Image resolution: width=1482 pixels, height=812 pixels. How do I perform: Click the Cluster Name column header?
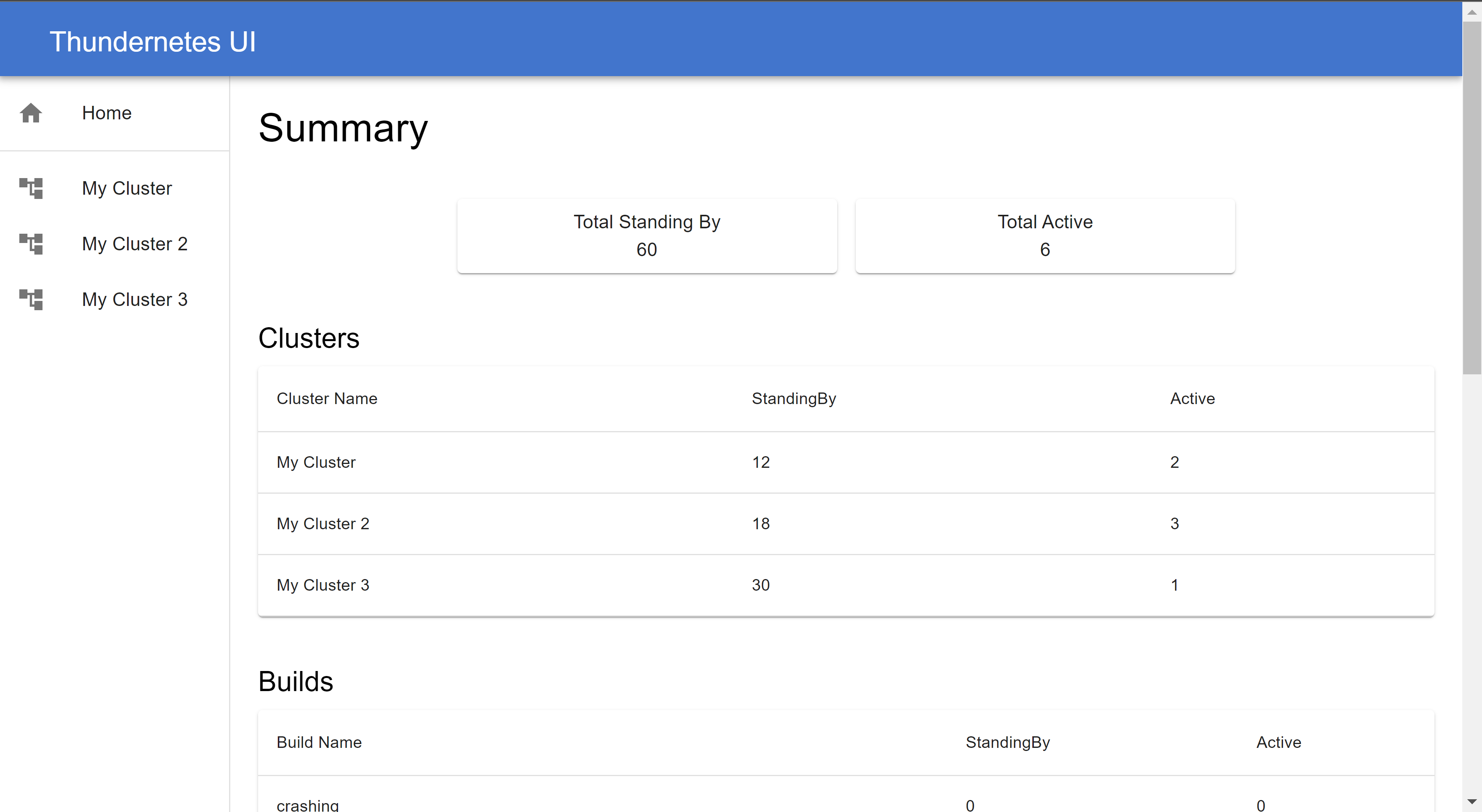tap(327, 399)
